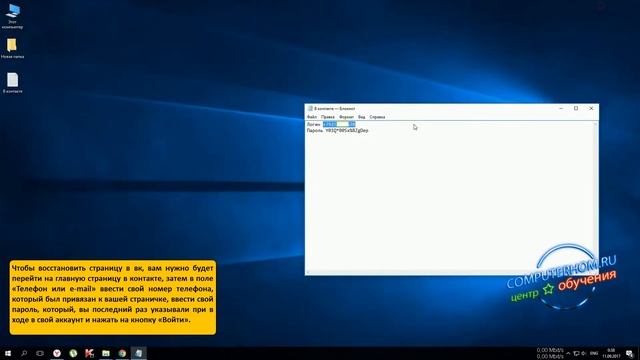
Task: Select the В контакте text file on desktop
Action: [13, 83]
